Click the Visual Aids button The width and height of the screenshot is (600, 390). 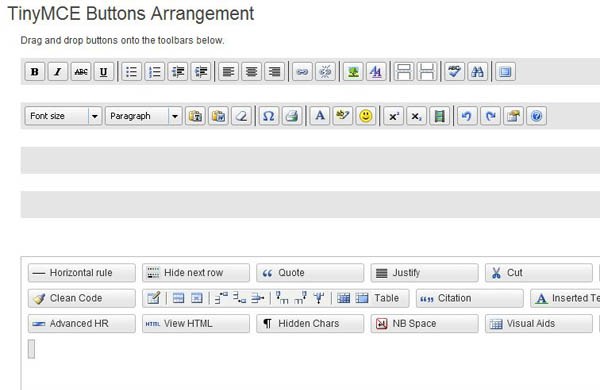539,324
